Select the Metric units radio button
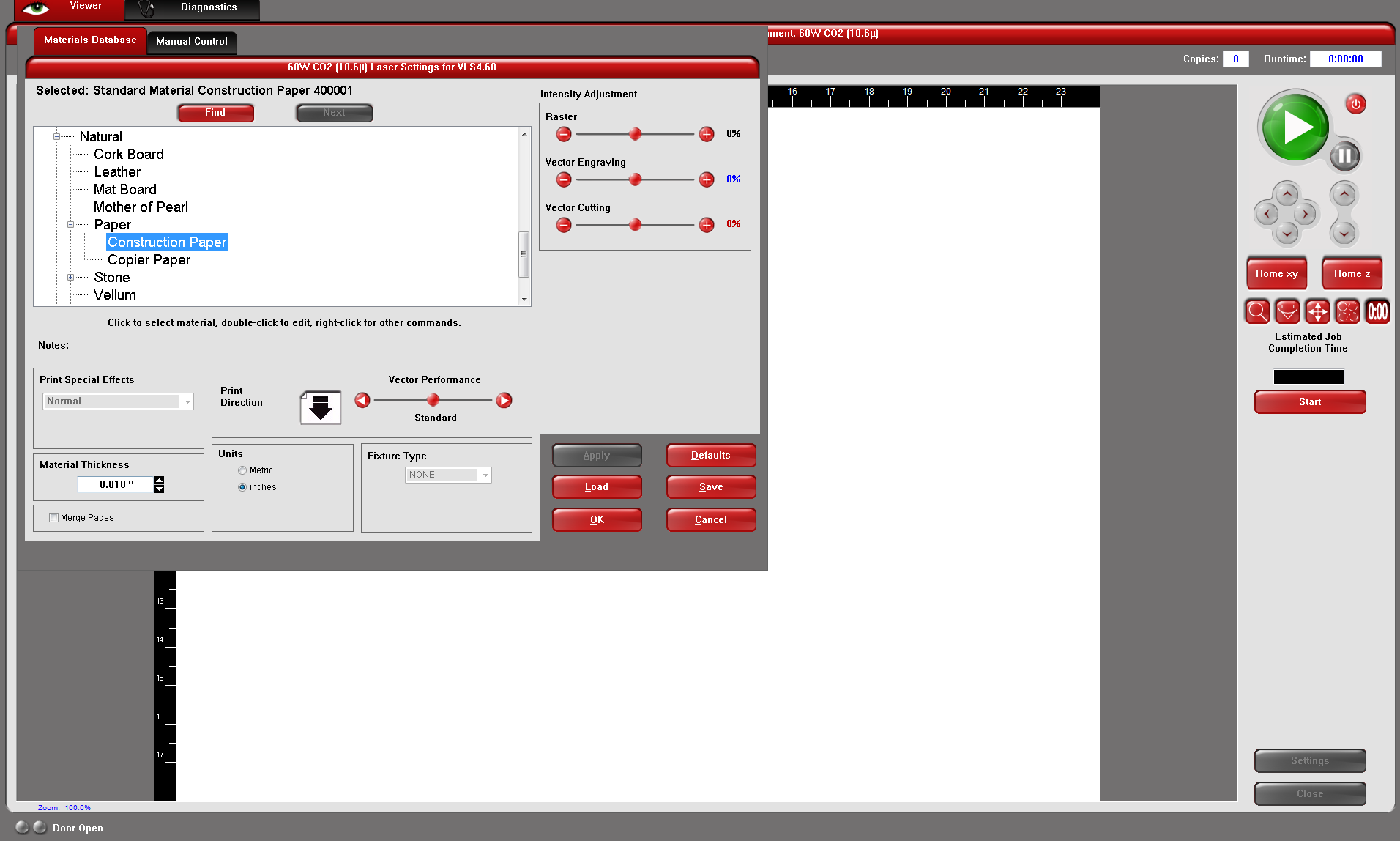The width and height of the screenshot is (1400, 841). (242, 470)
